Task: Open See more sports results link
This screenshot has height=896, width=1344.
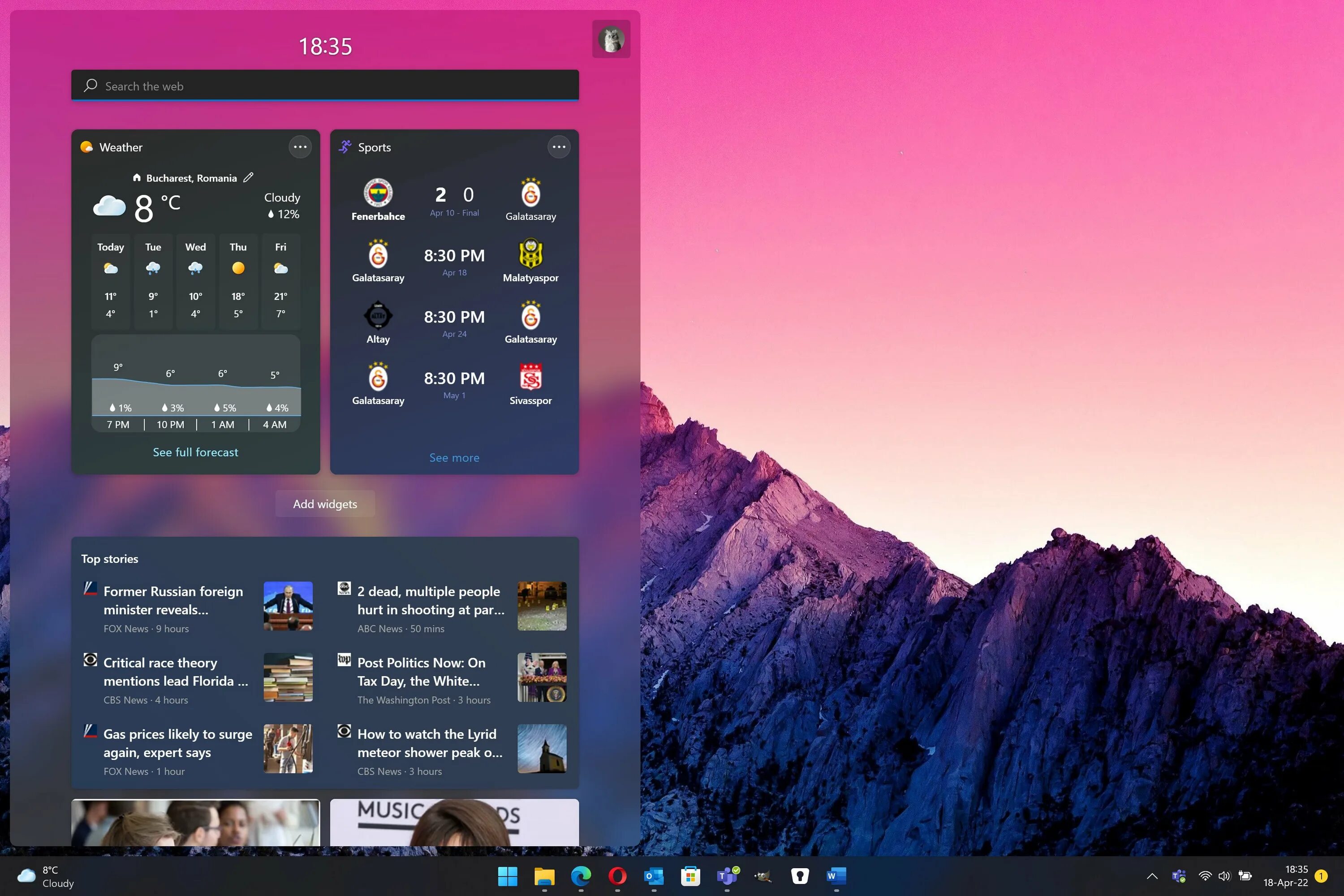Action: point(453,457)
